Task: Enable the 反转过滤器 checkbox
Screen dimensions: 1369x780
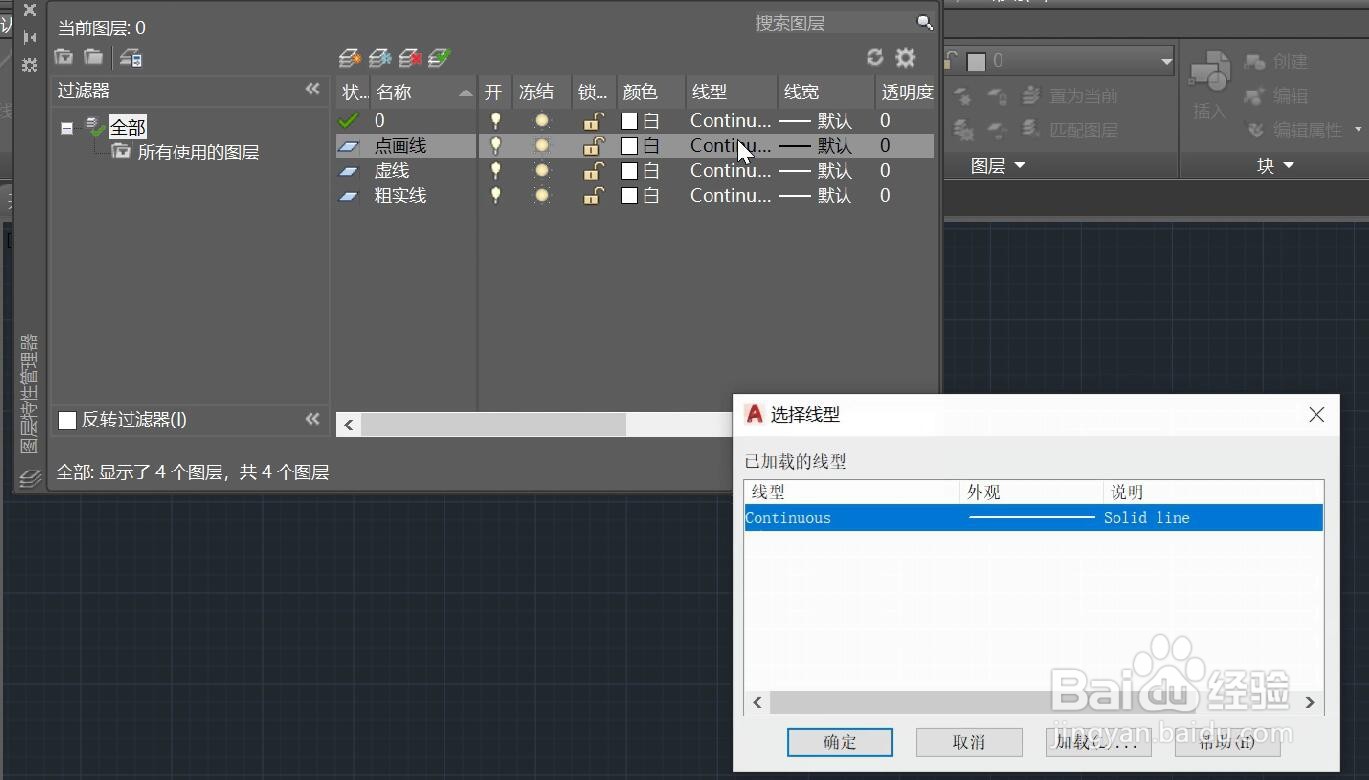Action: 67,420
